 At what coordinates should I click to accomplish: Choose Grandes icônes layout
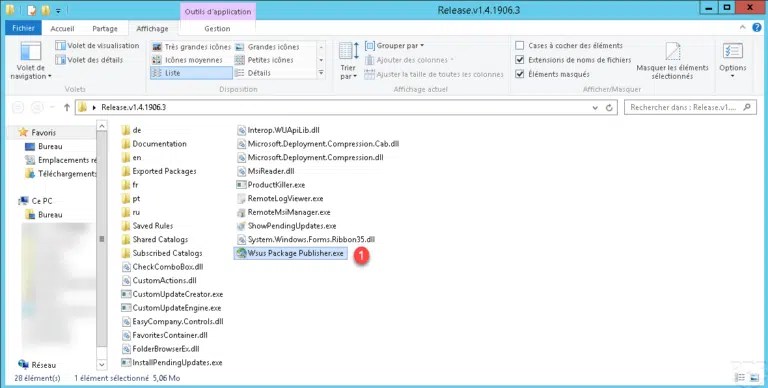(267, 47)
